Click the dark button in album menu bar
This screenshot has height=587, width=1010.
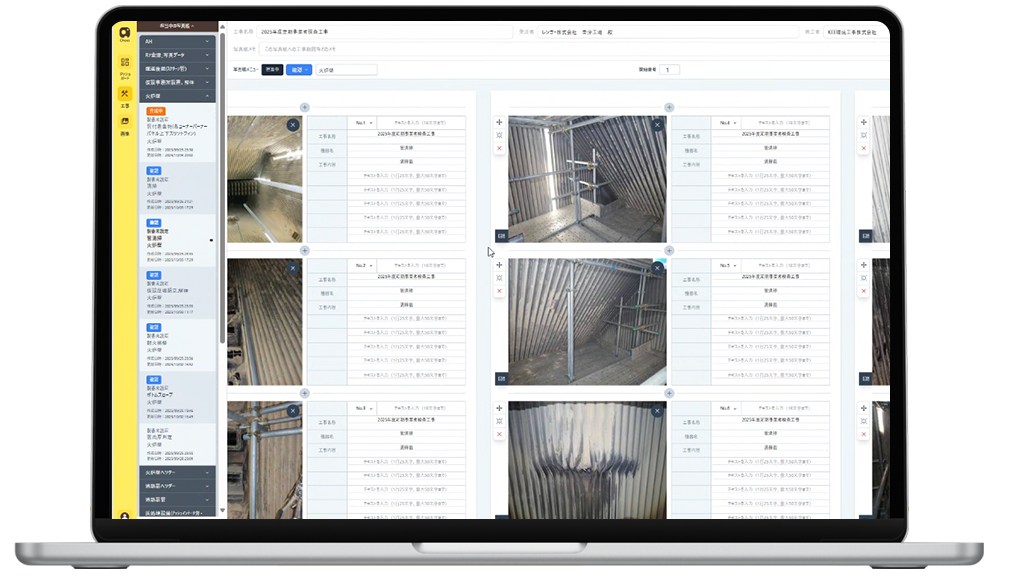point(272,70)
